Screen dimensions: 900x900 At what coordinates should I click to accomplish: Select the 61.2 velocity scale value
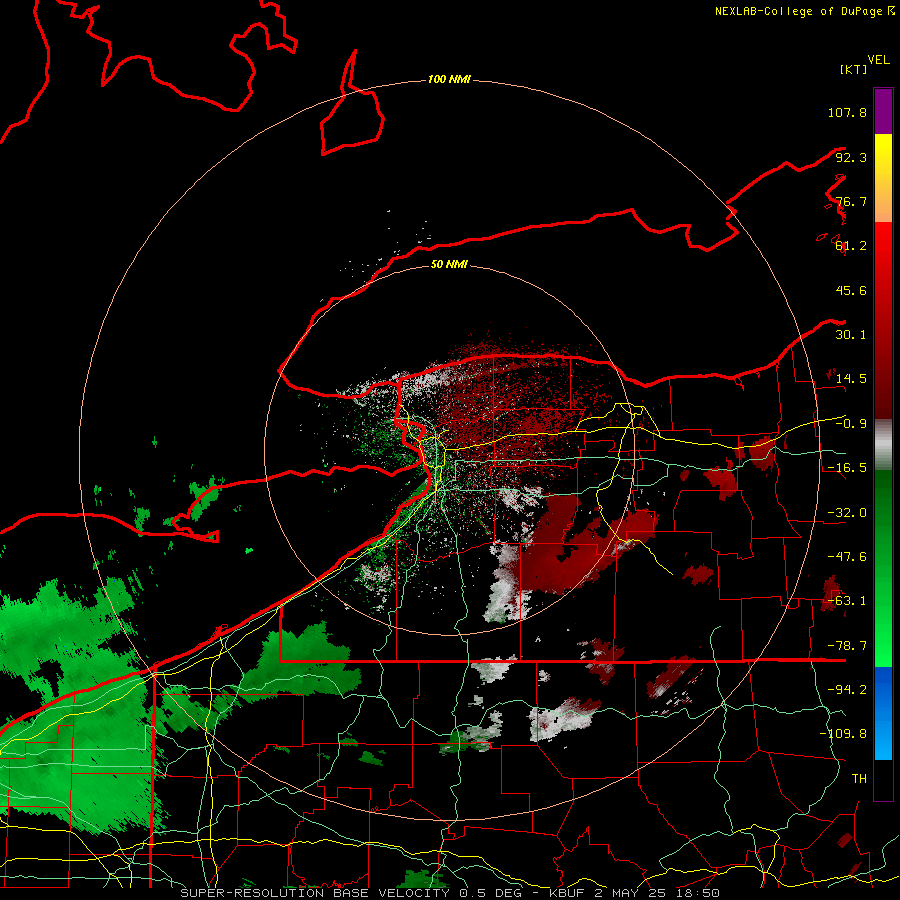tap(851, 246)
